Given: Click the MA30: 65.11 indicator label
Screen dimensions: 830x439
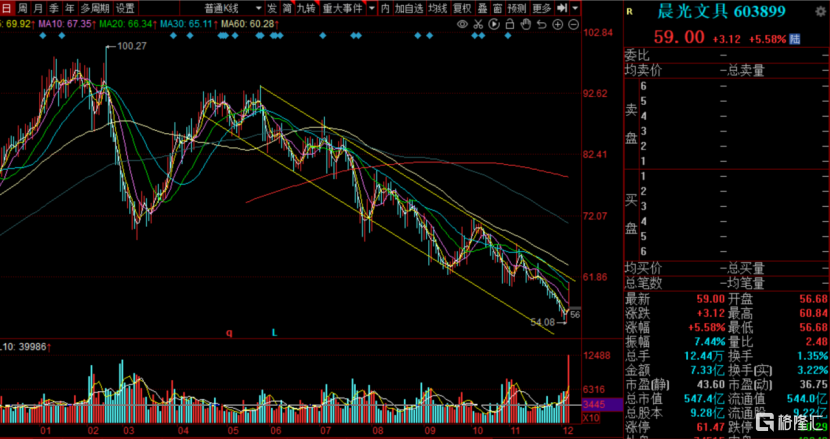Looking at the screenshot, I should click(x=188, y=24).
